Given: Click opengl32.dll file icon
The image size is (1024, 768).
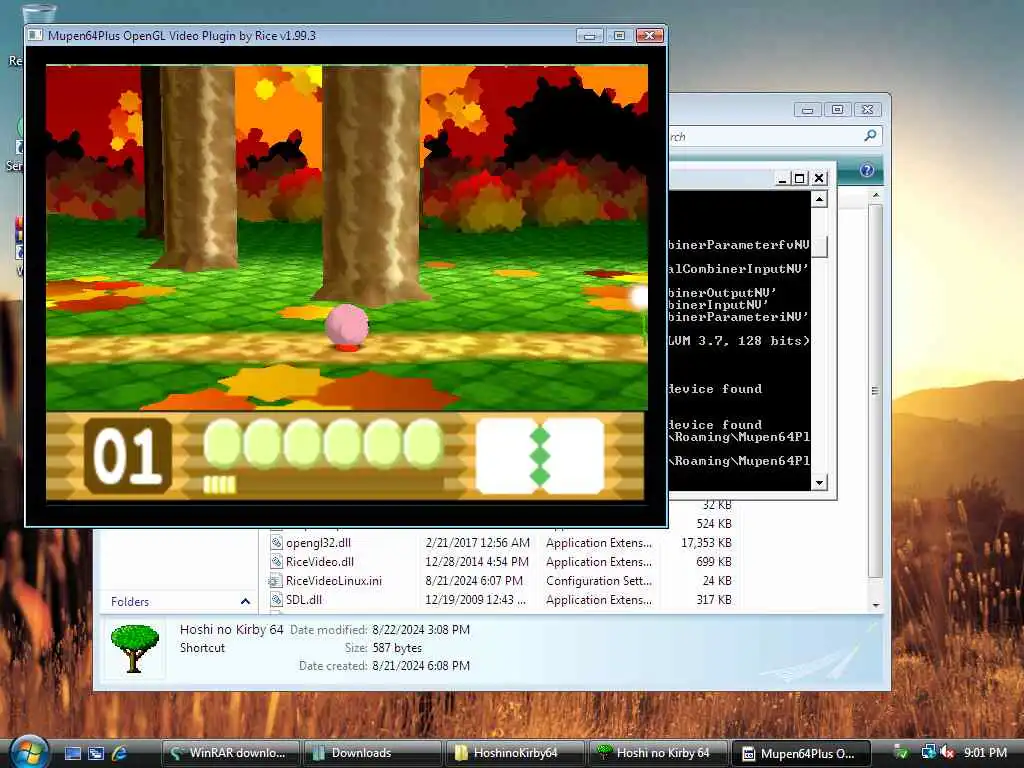Looking at the screenshot, I should (x=276, y=543).
